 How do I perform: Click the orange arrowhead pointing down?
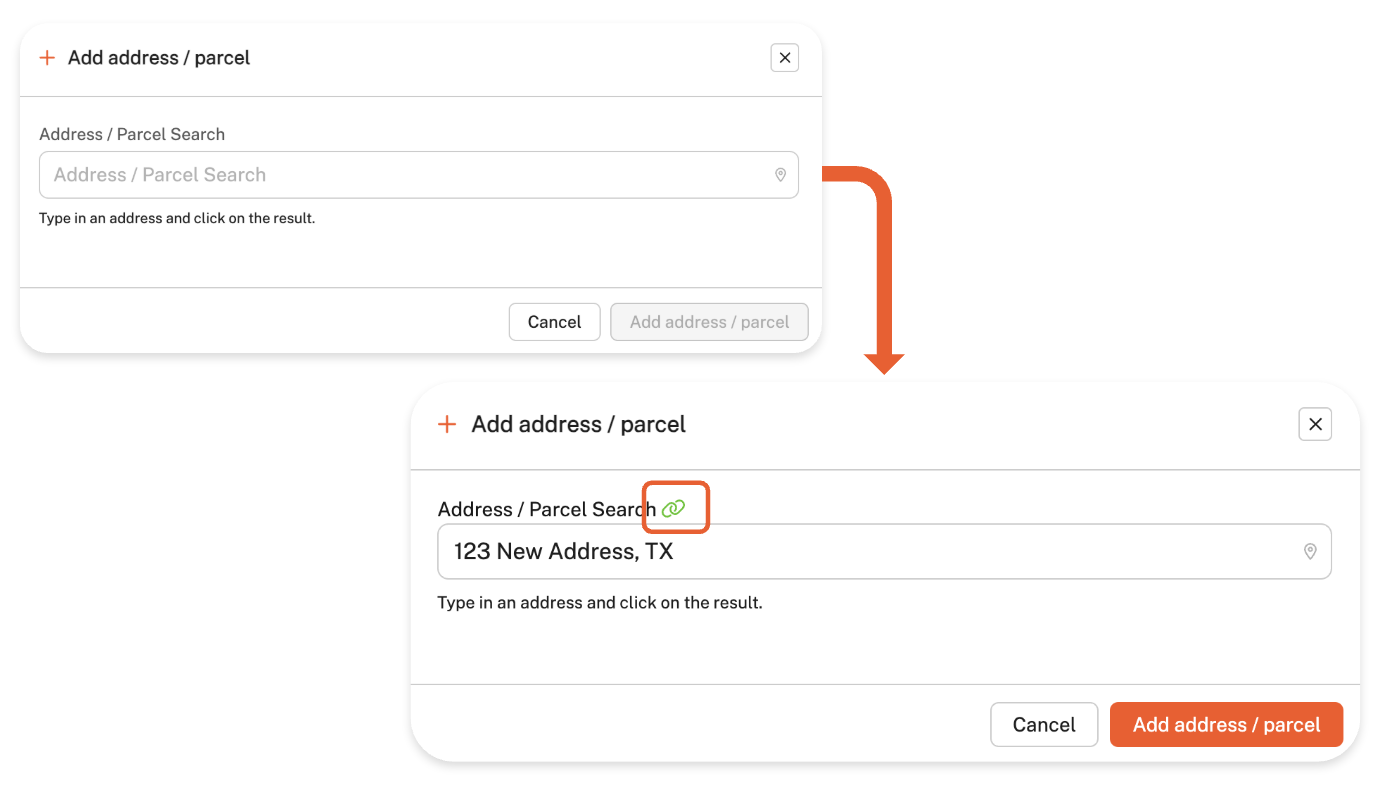tap(884, 363)
